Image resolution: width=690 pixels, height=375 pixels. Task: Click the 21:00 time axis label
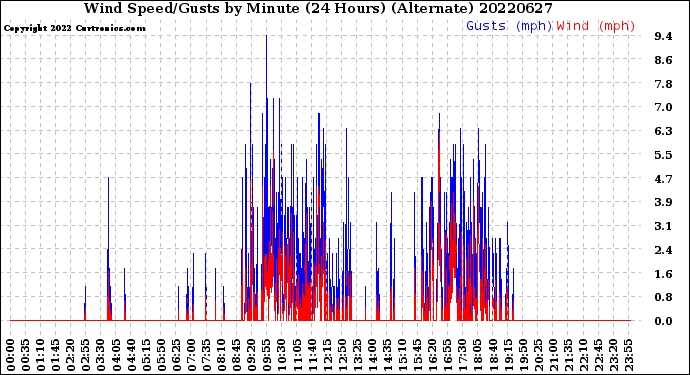click(x=553, y=355)
